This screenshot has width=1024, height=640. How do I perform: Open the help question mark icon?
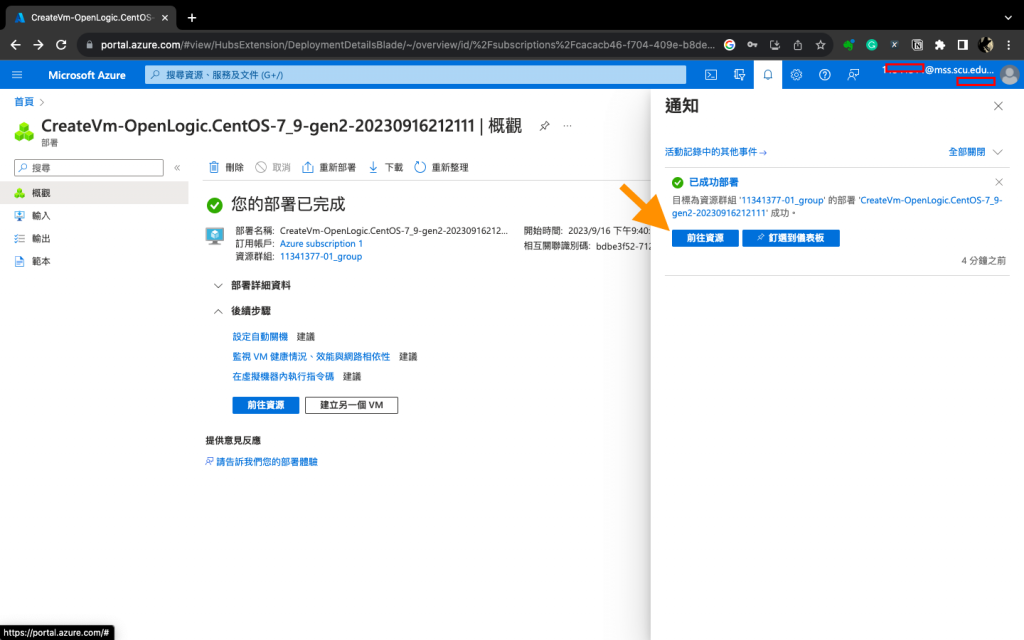pyautogui.click(x=825, y=75)
